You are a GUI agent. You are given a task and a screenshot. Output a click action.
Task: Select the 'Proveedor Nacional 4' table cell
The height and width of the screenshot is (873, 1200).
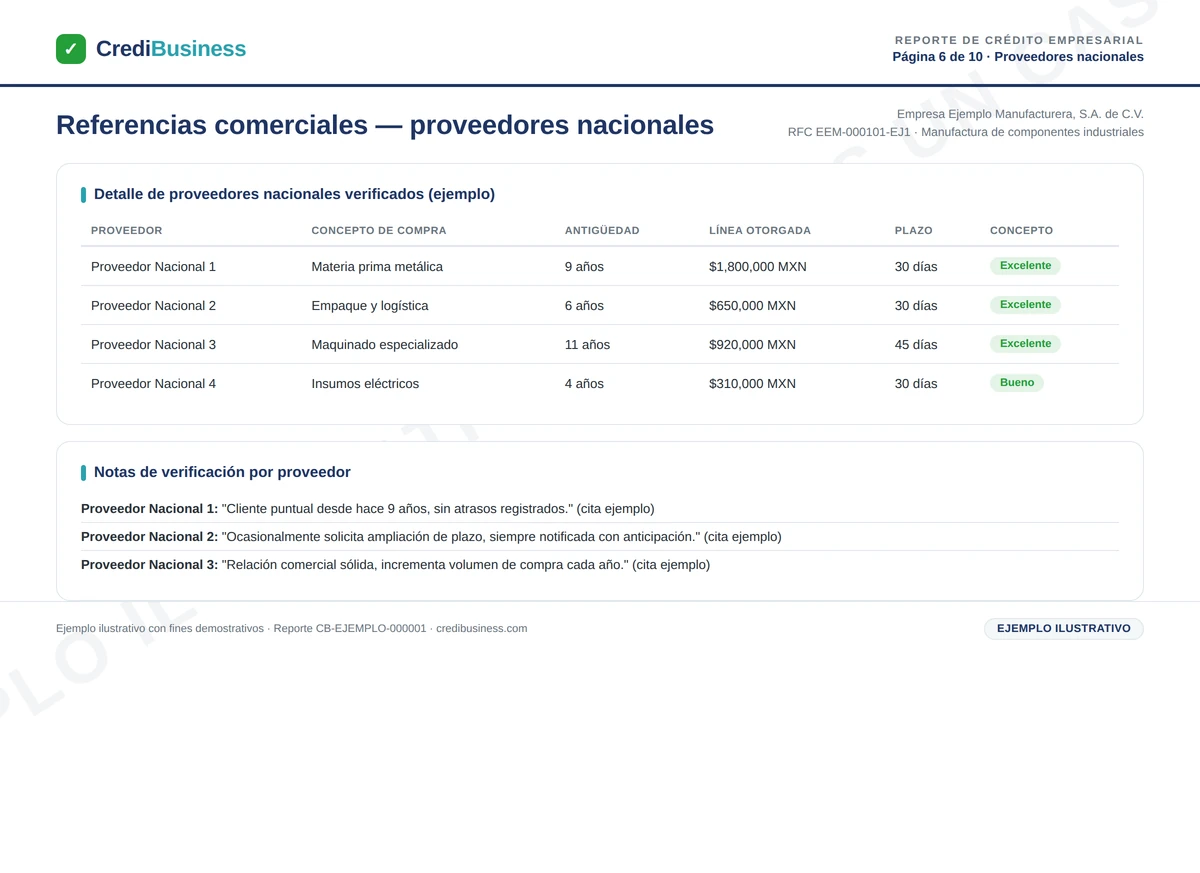[153, 384]
